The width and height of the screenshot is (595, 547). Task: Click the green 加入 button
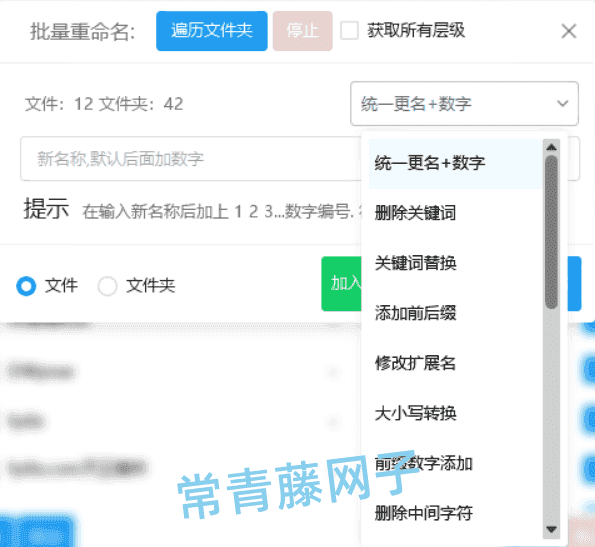pos(341,284)
